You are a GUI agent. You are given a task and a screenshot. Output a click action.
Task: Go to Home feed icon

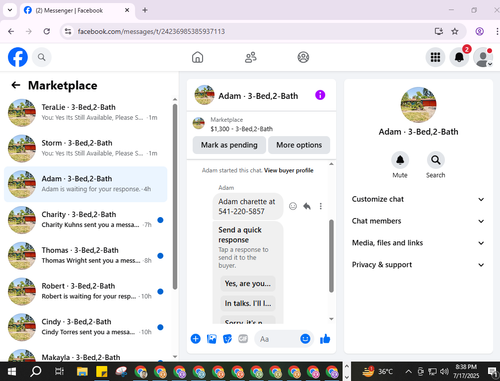point(197,57)
